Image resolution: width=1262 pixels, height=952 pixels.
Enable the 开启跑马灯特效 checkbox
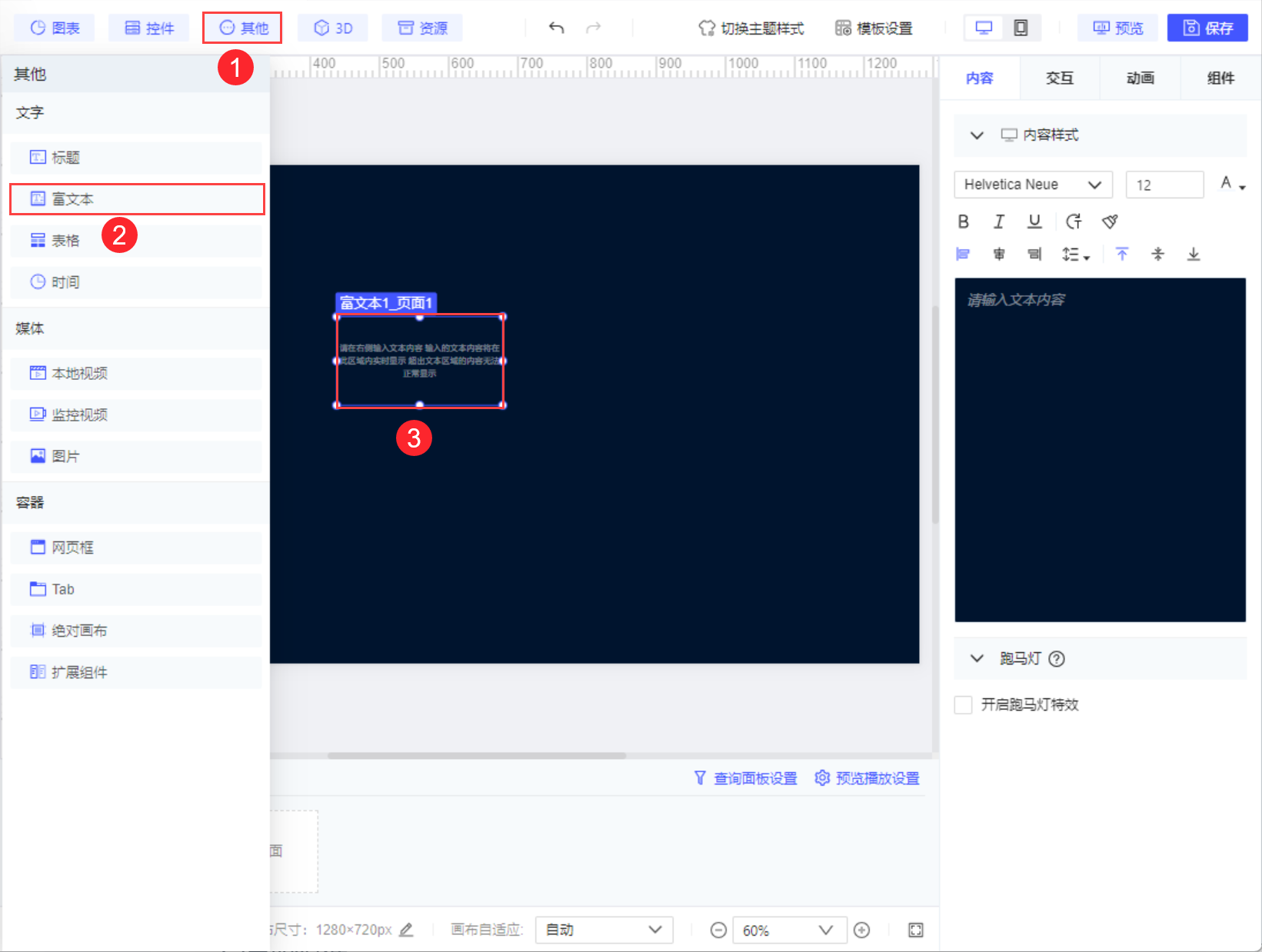[x=963, y=705]
